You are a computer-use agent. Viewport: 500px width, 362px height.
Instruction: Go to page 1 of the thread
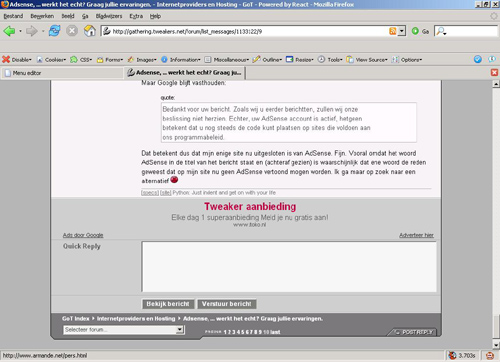coord(225,332)
